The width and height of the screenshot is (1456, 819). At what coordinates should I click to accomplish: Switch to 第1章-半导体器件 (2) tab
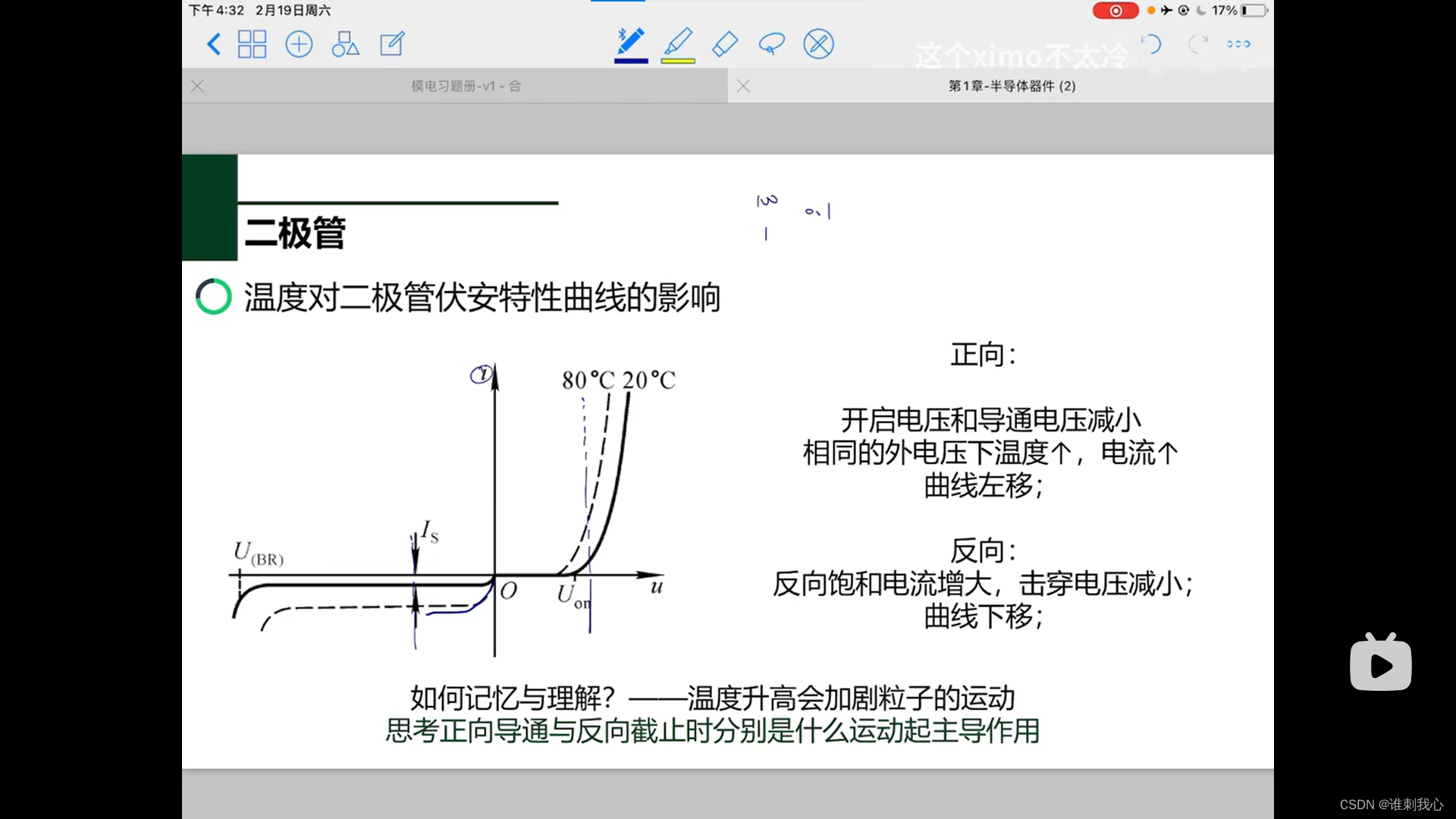(1012, 86)
